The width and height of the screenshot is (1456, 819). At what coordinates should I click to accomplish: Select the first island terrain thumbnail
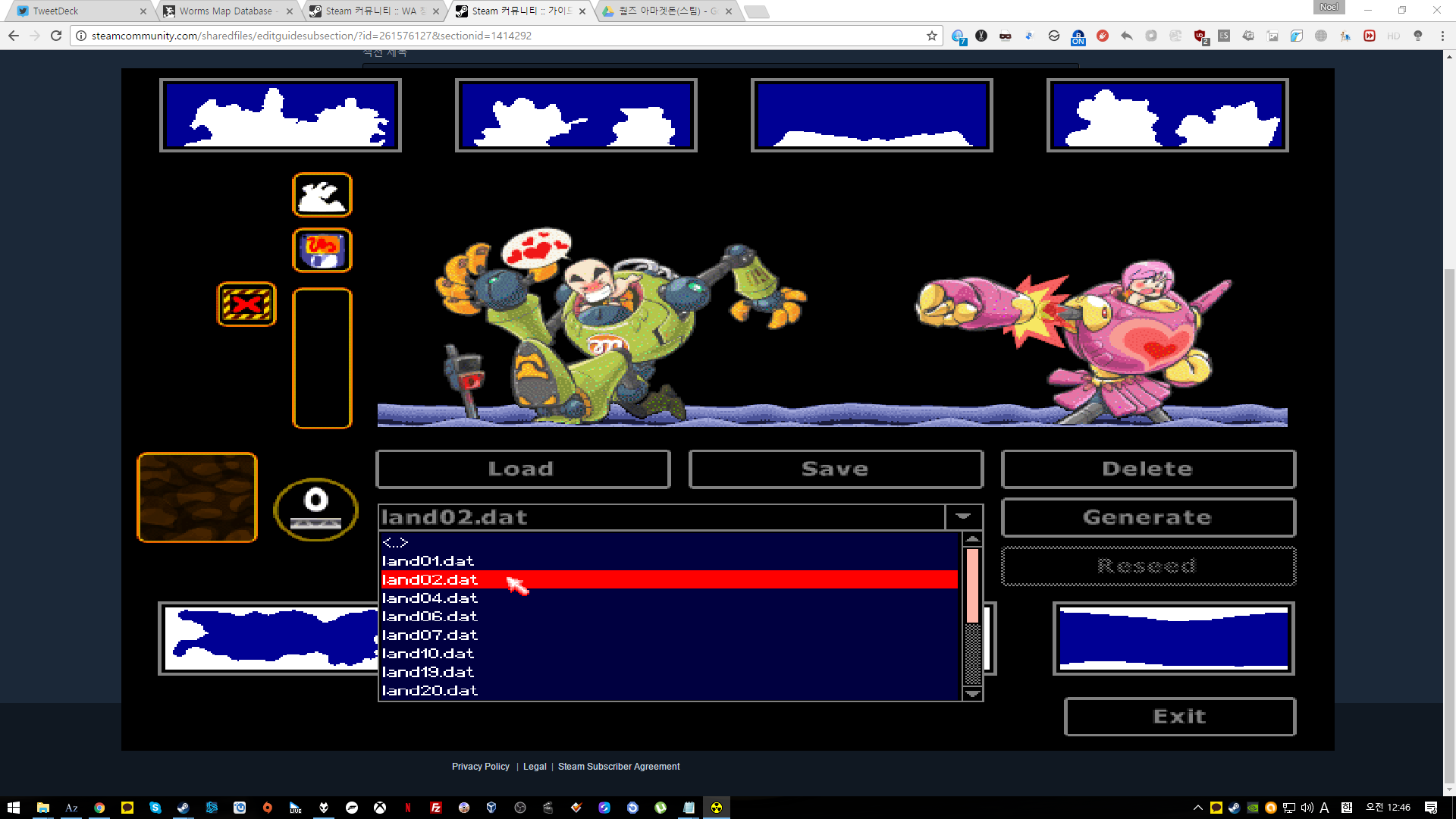280,115
